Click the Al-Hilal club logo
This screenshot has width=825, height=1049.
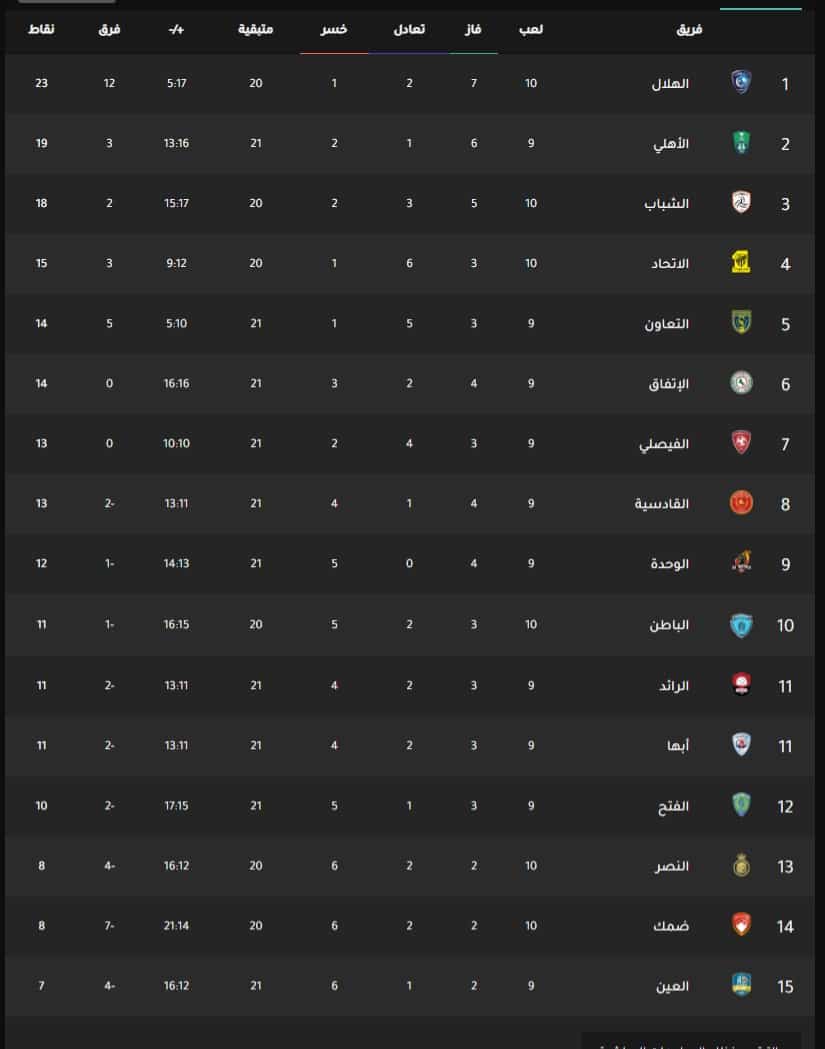point(741,82)
